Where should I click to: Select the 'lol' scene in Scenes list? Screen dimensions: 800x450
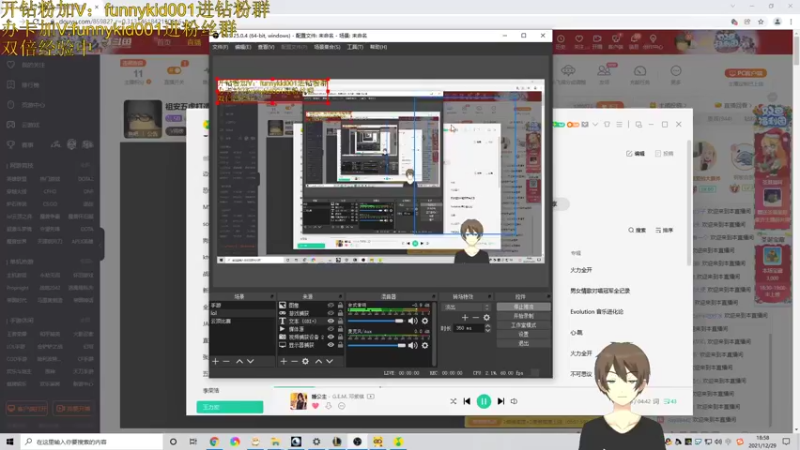click(x=243, y=313)
